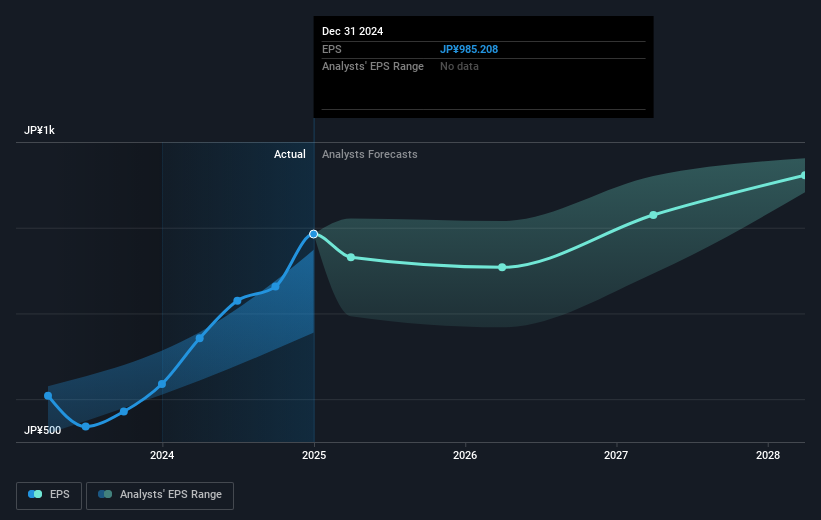The image size is (821, 520).
Task: Click the EPS row label in the tooltip
Action: tap(331, 49)
